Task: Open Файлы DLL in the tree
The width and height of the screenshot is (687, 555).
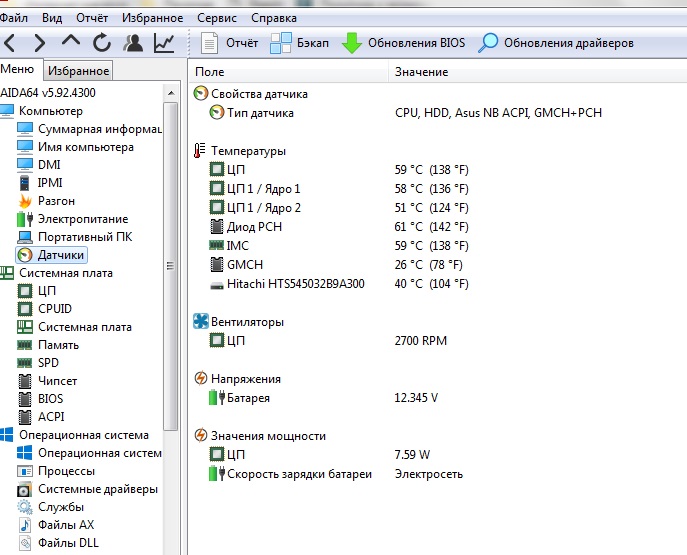Action: coord(58,543)
